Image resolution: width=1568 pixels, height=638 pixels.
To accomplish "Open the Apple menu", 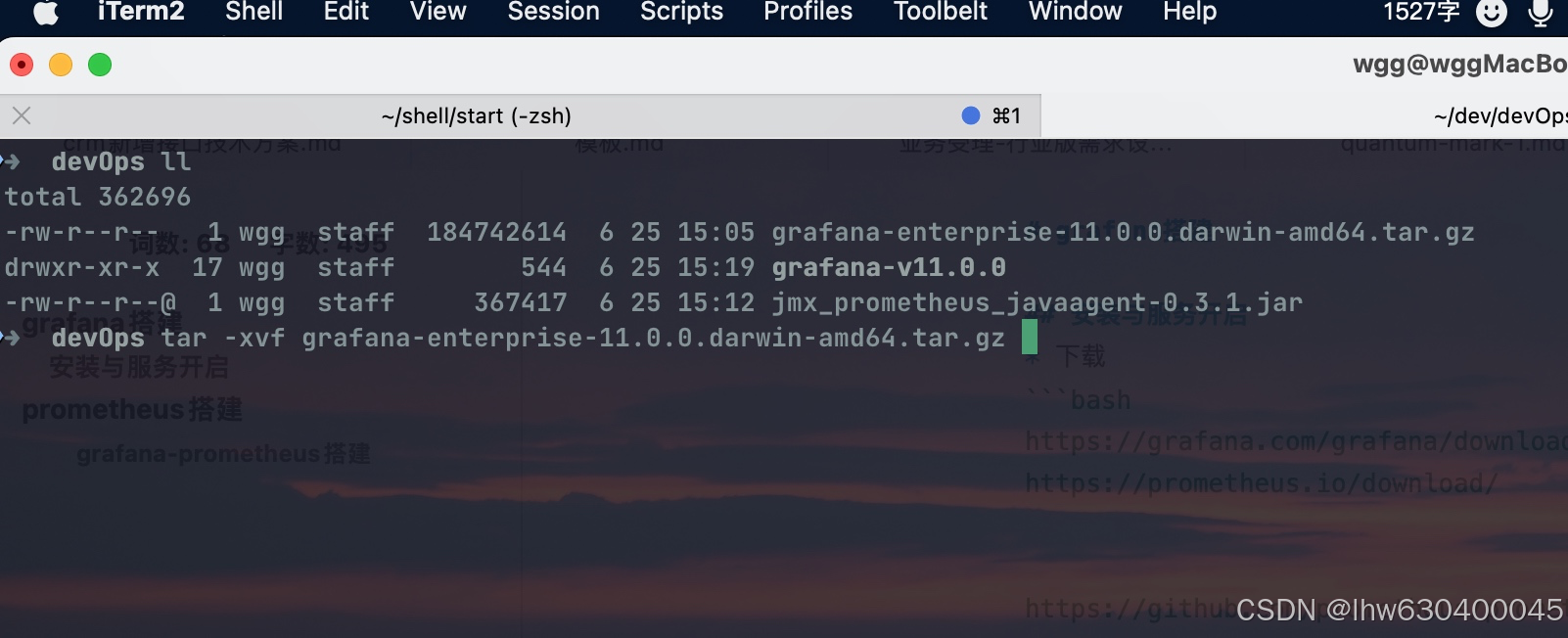I will [x=46, y=12].
